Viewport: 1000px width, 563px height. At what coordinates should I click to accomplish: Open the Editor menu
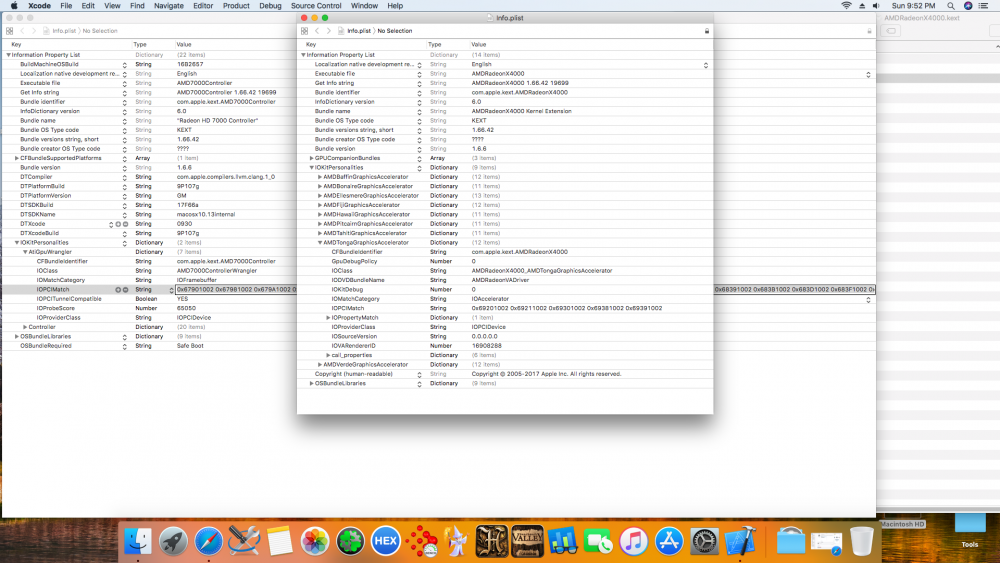click(203, 6)
